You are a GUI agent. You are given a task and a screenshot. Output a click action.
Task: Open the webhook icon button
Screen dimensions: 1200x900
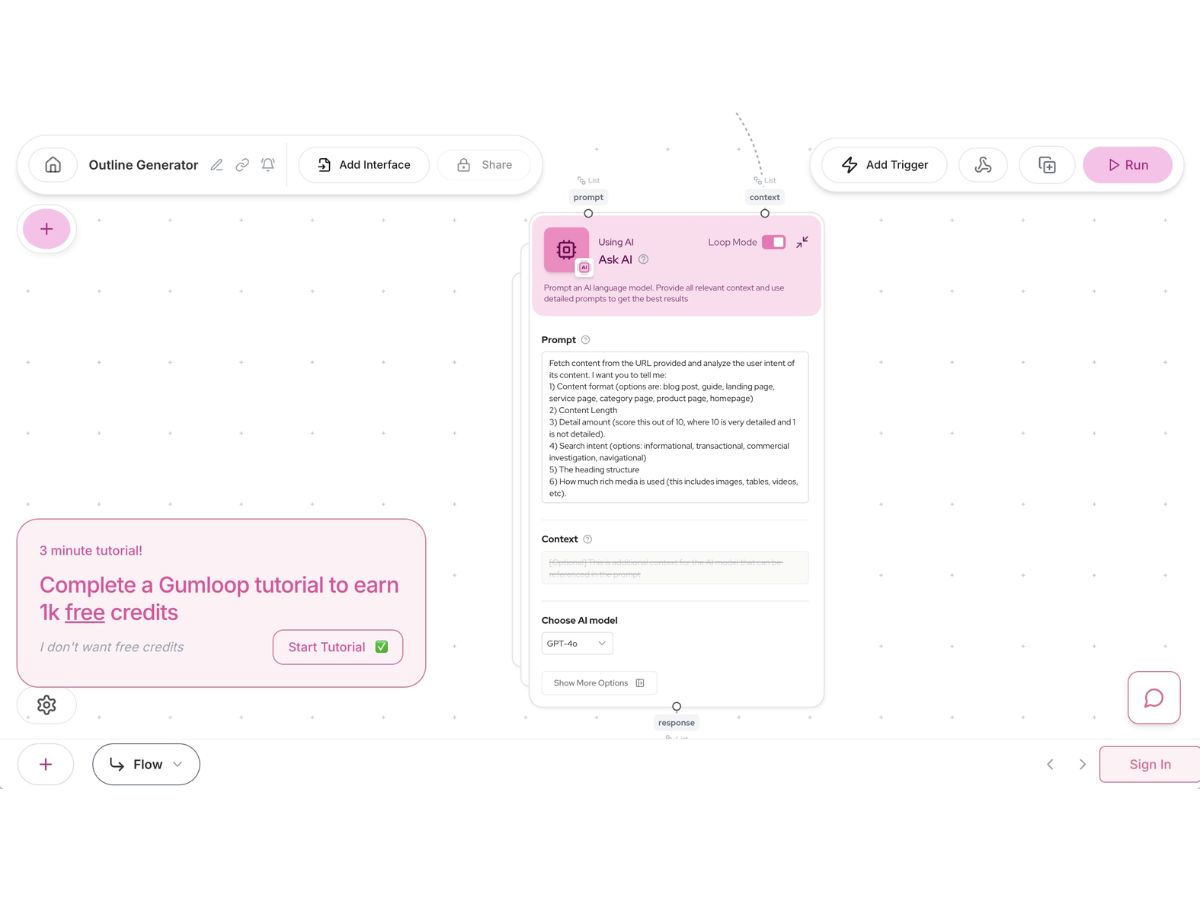pyautogui.click(x=983, y=165)
